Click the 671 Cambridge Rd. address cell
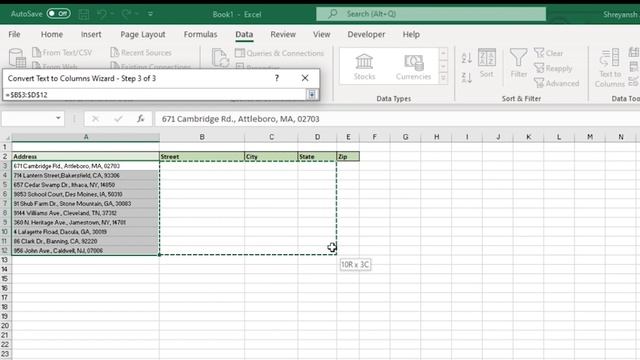640x360 pixels. (86, 166)
